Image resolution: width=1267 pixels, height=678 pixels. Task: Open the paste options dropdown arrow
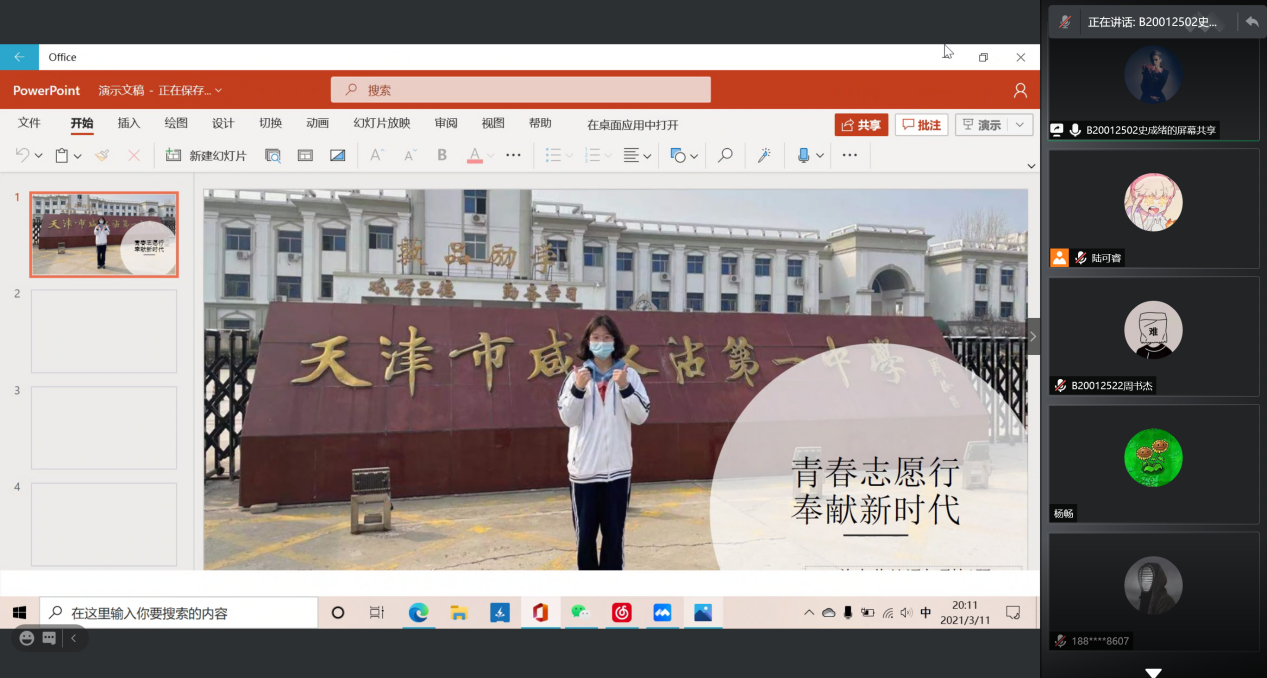76,155
